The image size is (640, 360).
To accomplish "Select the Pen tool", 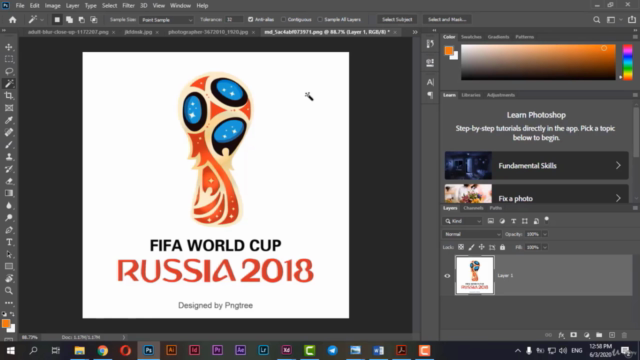I will [x=9, y=230].
